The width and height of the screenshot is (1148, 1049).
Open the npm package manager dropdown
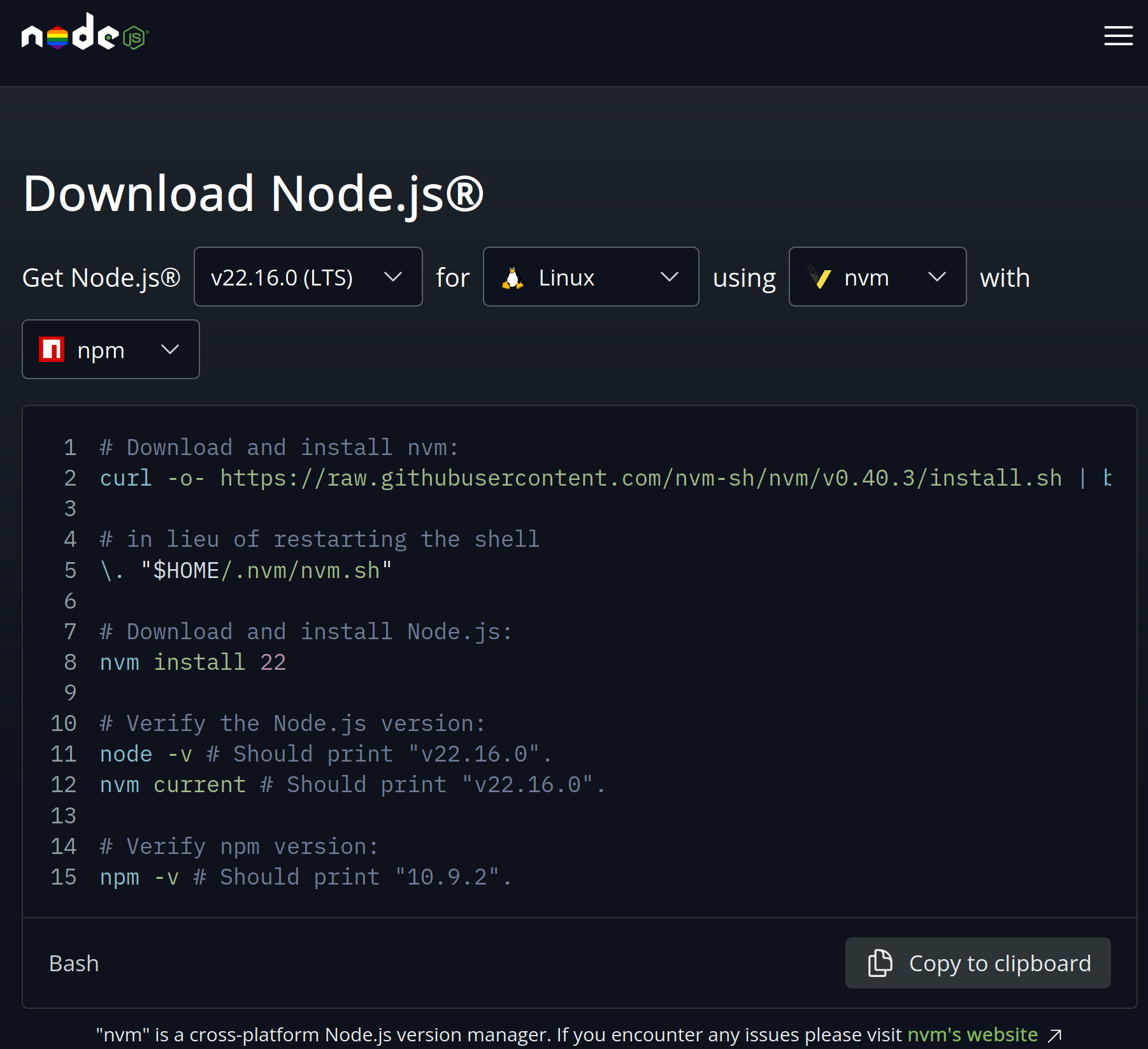click(x=111, y=349)
